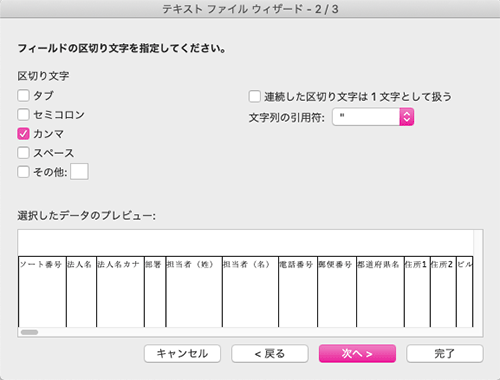Select the 電話番号 column in preview
Viewport: 500px width, 380px height.
pos(298,292)
